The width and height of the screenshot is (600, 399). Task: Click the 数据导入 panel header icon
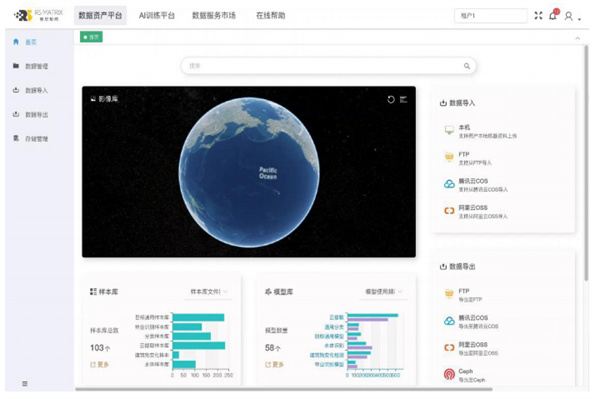tap(443, 103)
